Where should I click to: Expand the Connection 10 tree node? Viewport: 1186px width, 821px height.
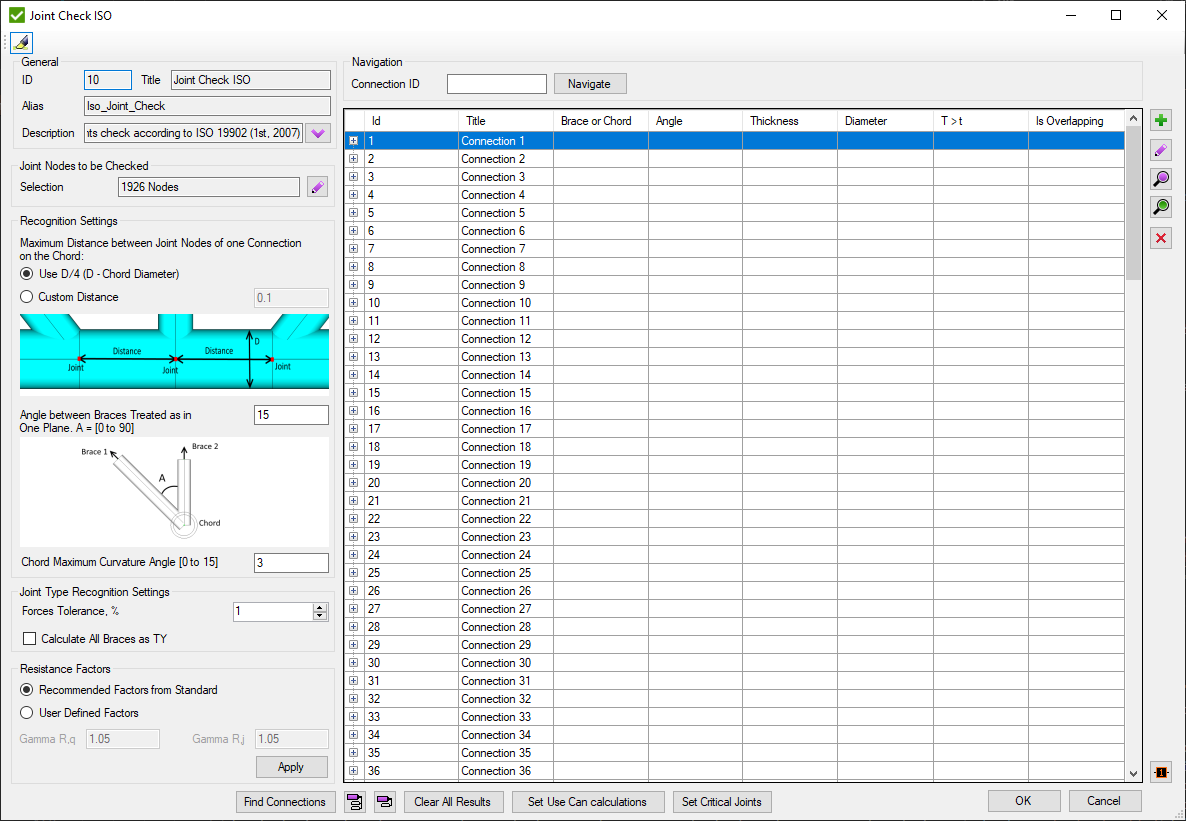coord(354,303)
